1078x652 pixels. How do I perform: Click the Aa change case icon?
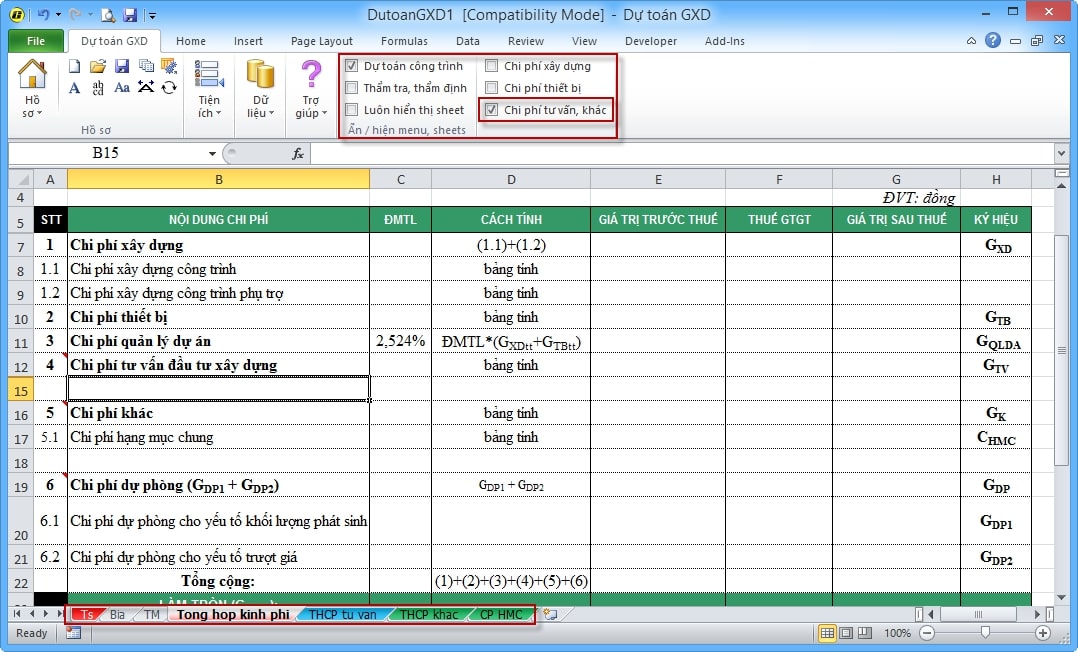tap(121, 88)
